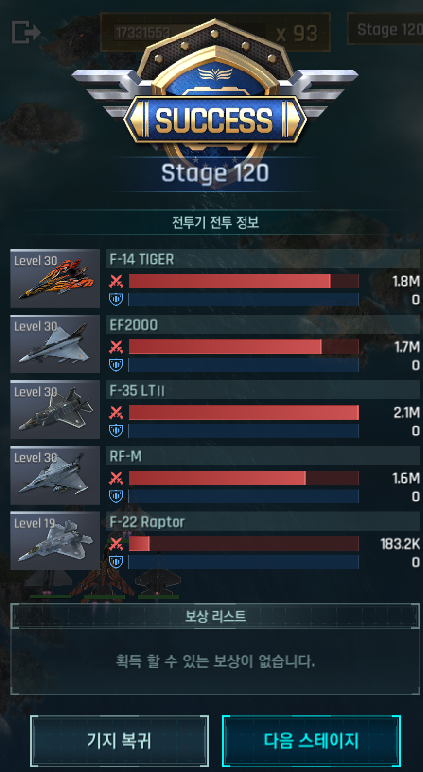Click the SUCCESS badge emblem

click(215, 101)
